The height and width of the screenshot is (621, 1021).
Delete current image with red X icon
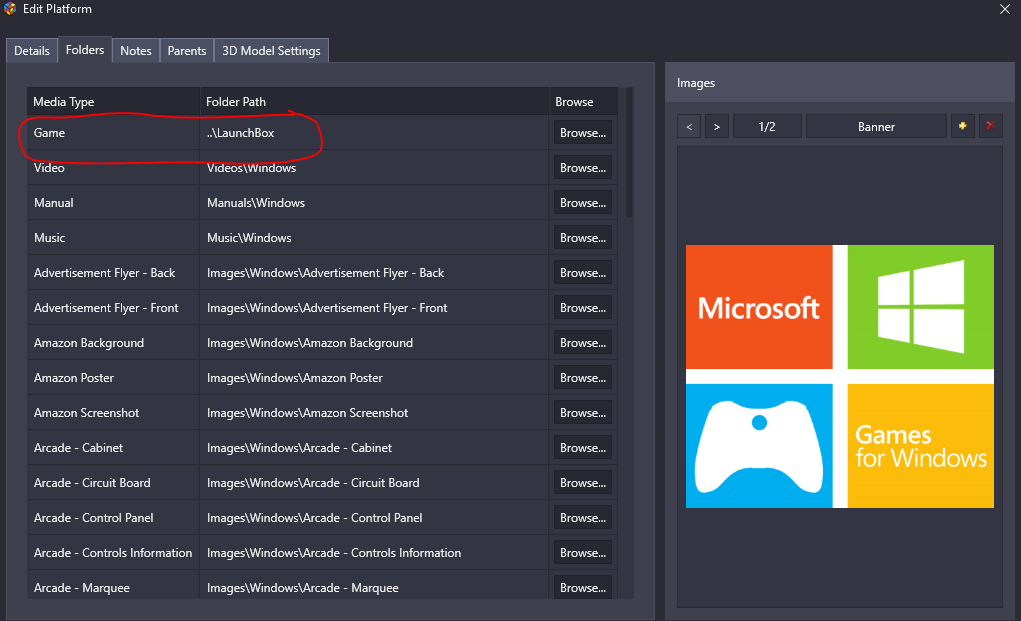point(990,126)
